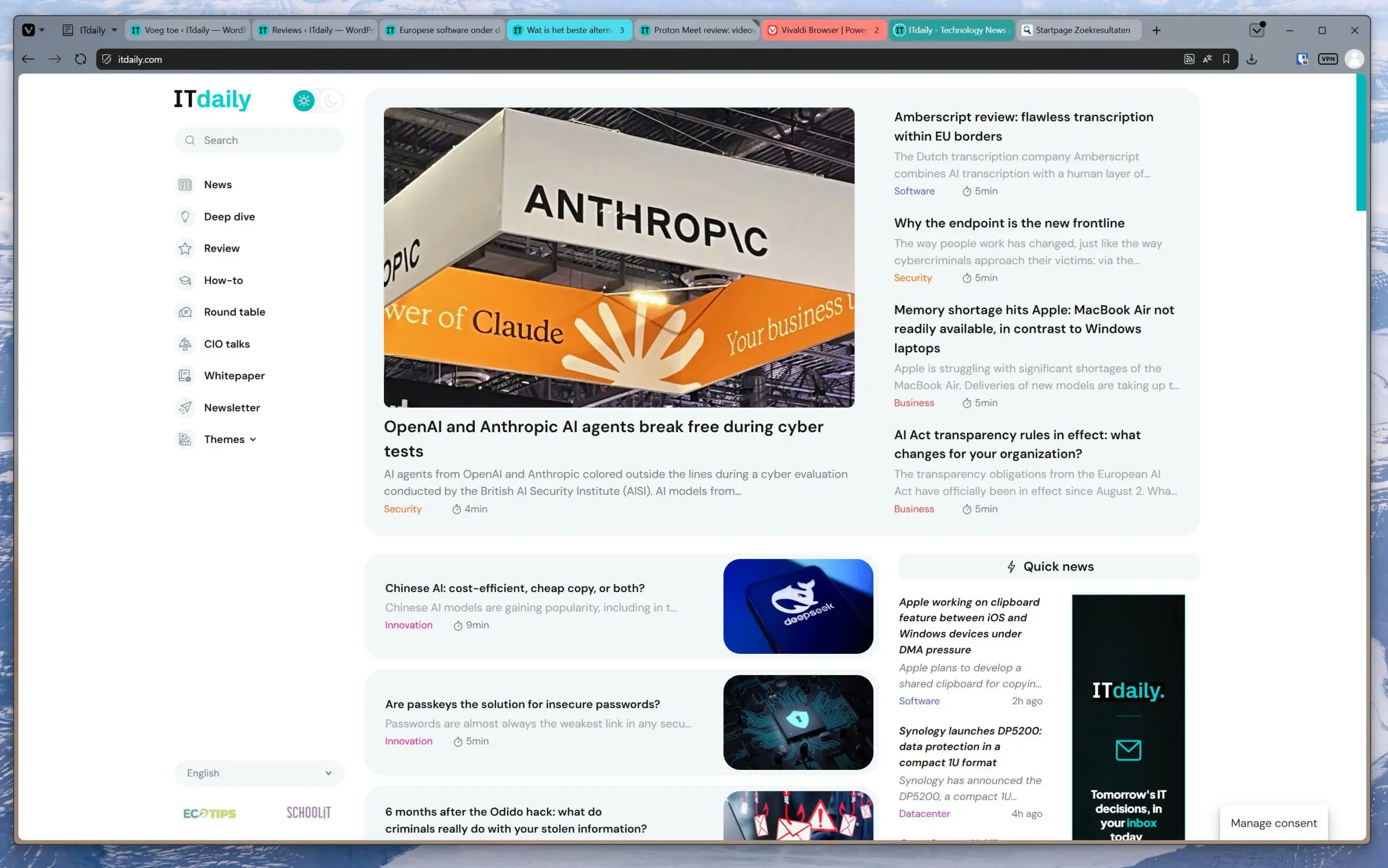This screenshot has height=868, width=1388.
Task: Open the Memory shortage hits Apple article
Action: (1034, 329)
